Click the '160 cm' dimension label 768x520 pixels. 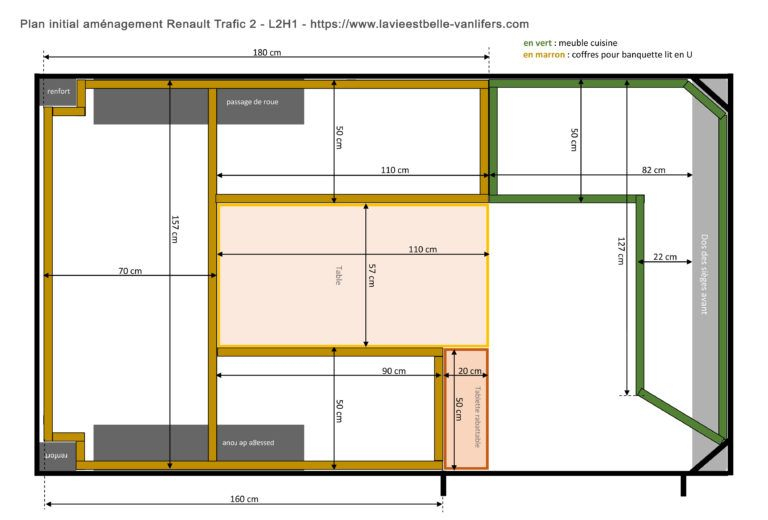coord(244,498)
